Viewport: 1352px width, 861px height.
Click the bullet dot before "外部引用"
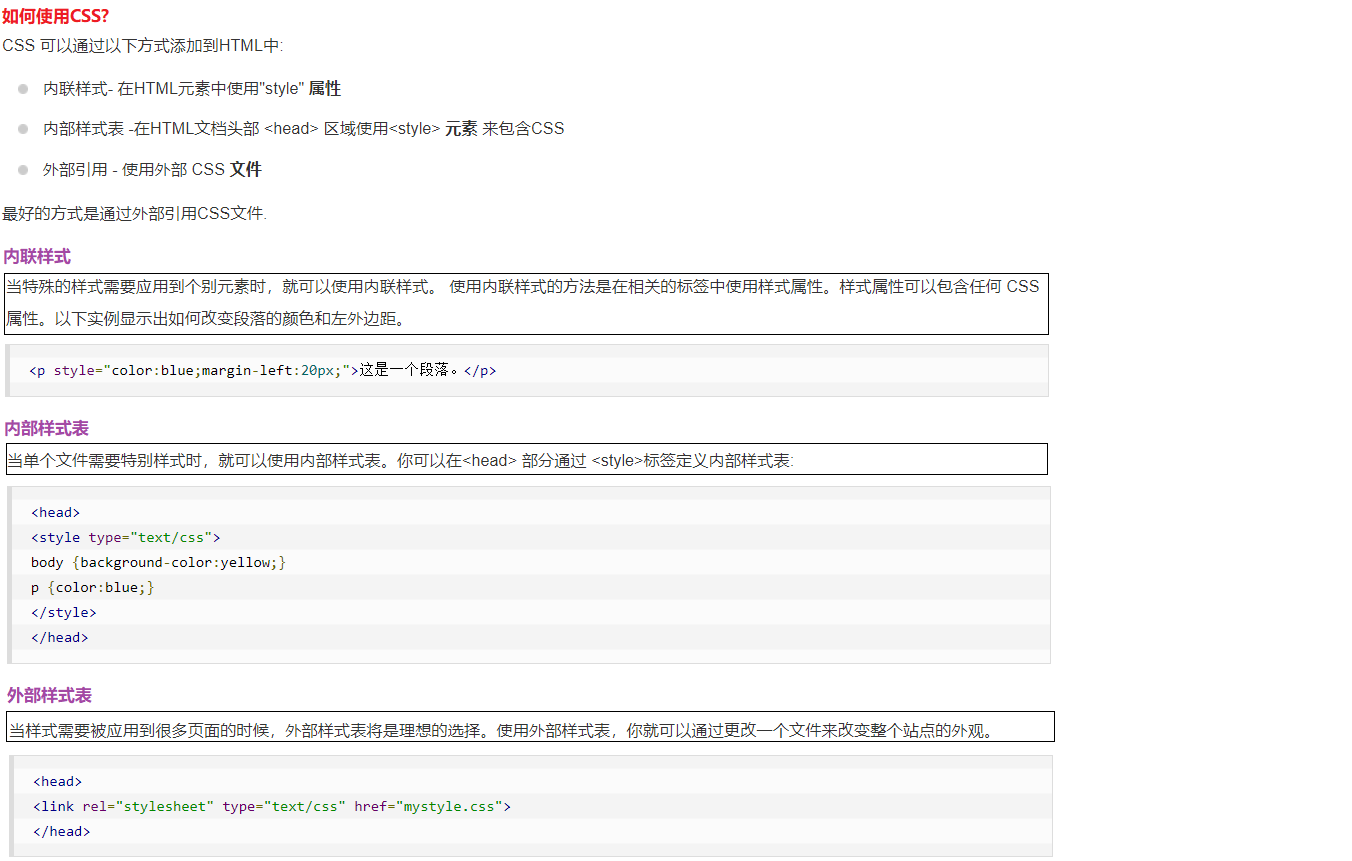point(23,170)
